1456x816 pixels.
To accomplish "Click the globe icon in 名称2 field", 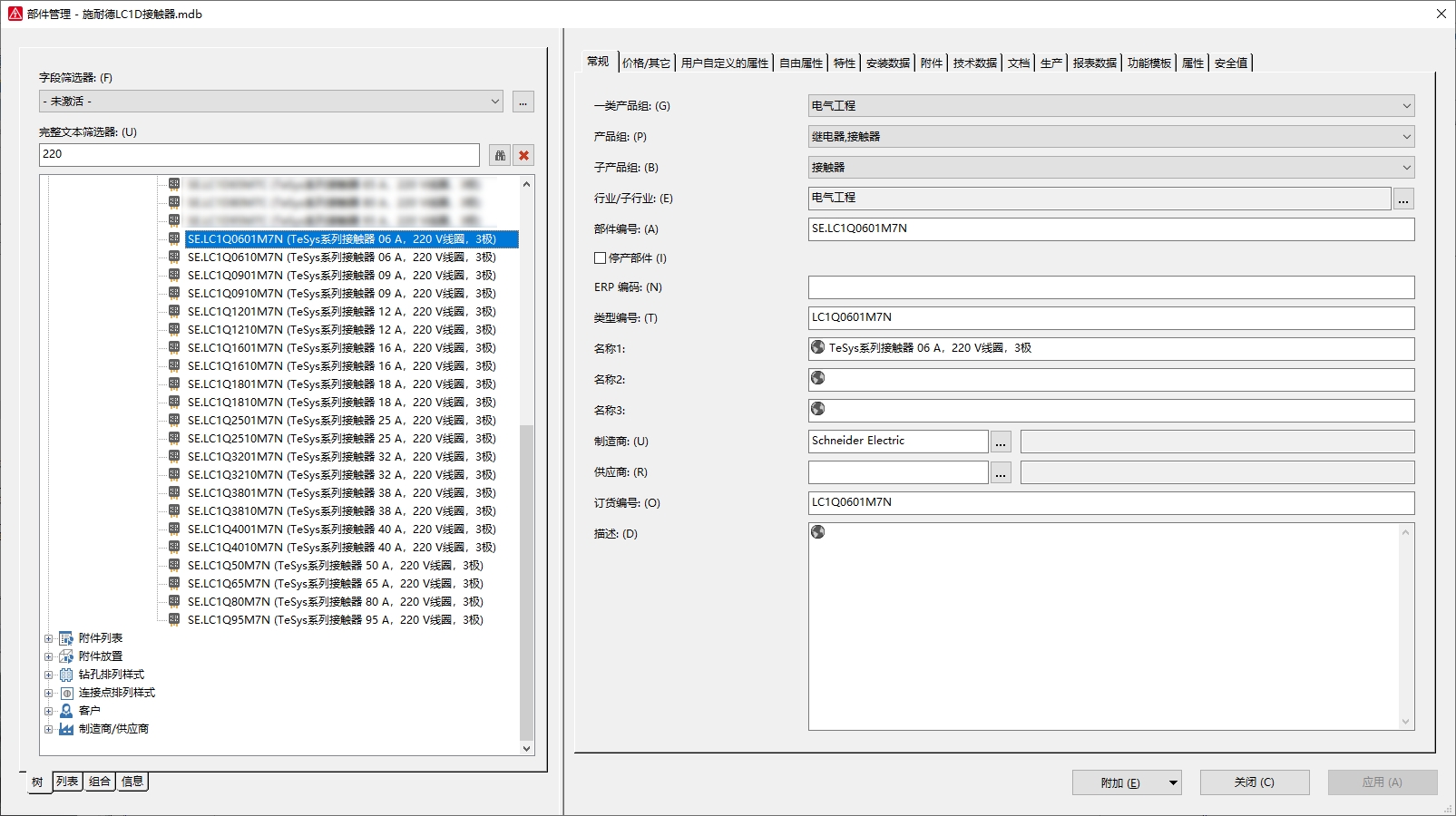I will click(817, 378).
